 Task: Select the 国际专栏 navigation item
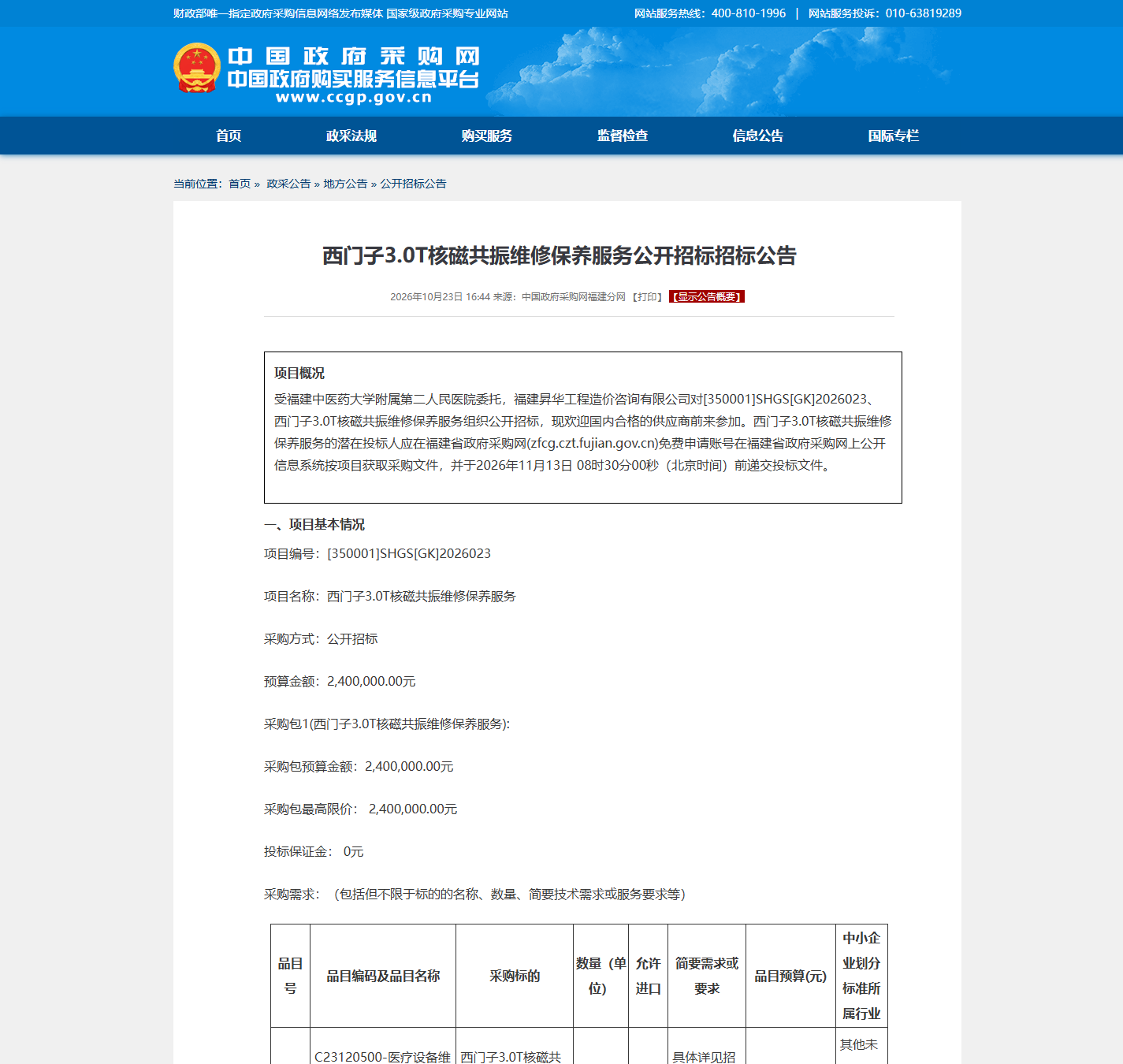pos(894,136)
